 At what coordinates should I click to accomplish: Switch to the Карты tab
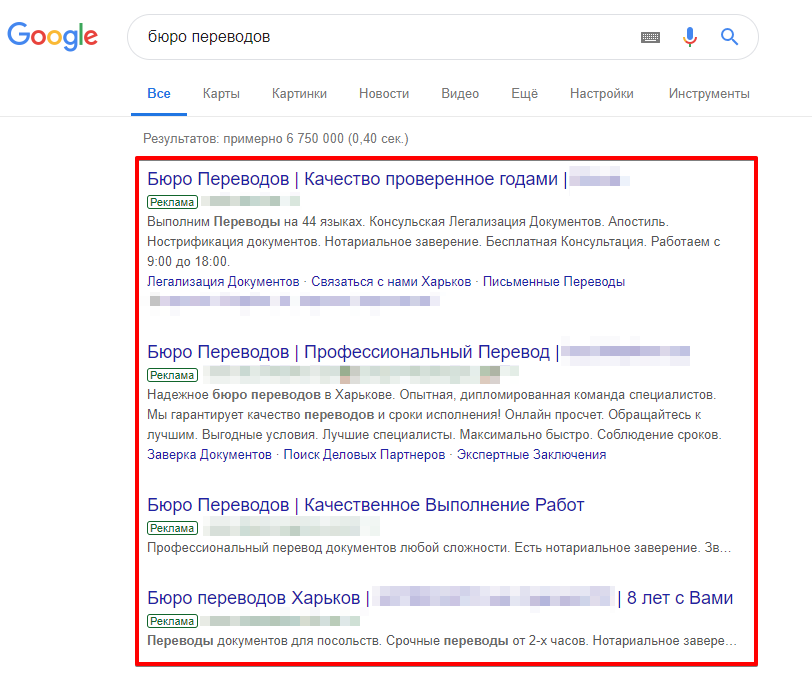(x=220, y=93)
